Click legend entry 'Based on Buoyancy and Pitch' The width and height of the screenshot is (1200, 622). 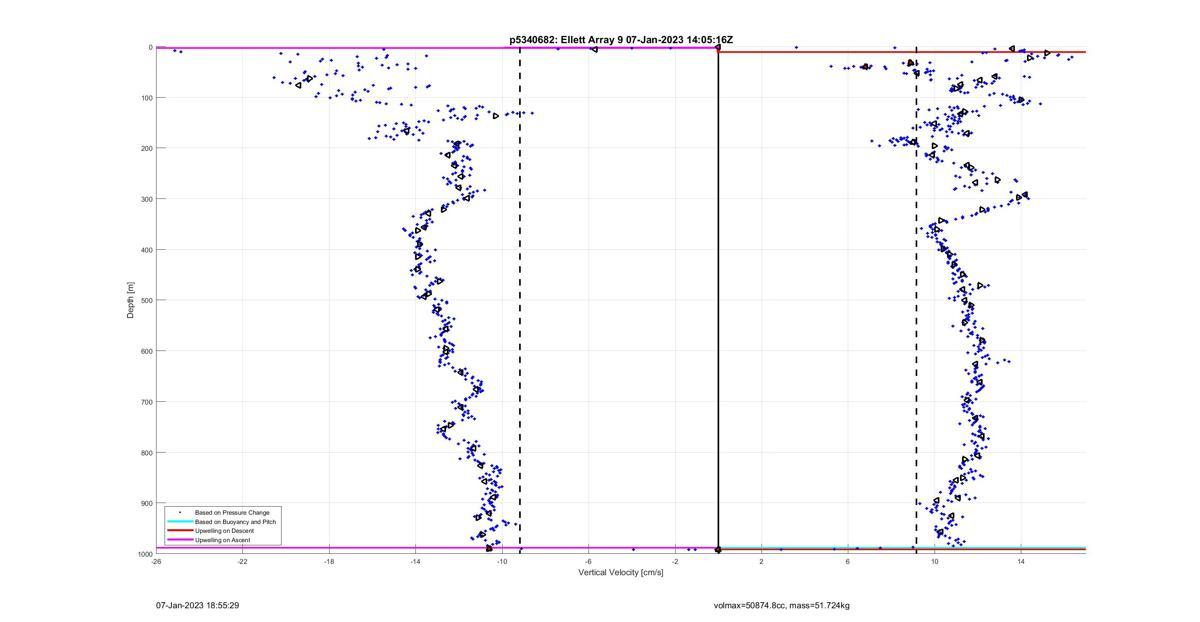(x=236, y=521)
